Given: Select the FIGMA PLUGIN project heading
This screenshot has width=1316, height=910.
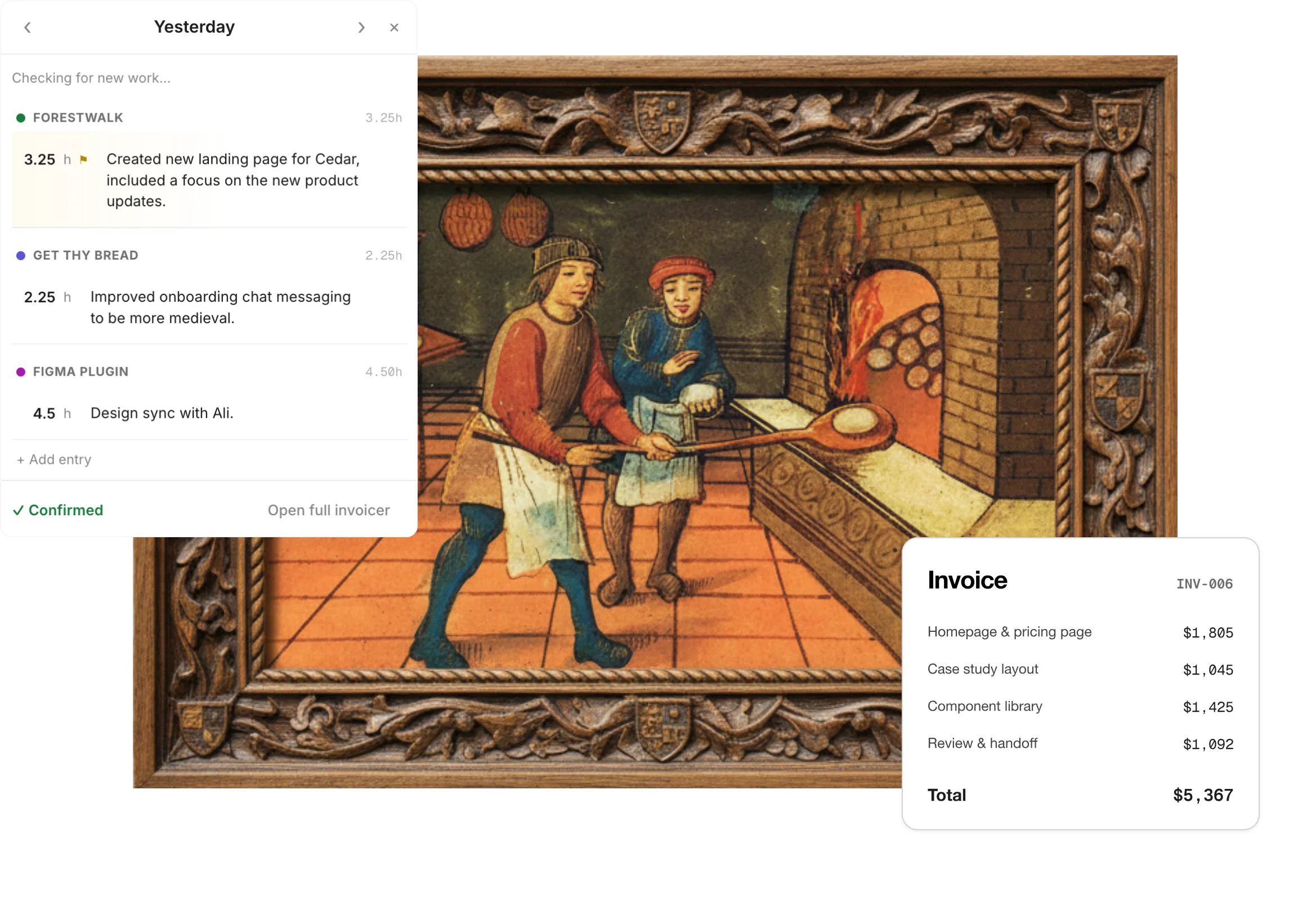Looking at the screenshot, I should pos(81,372).
